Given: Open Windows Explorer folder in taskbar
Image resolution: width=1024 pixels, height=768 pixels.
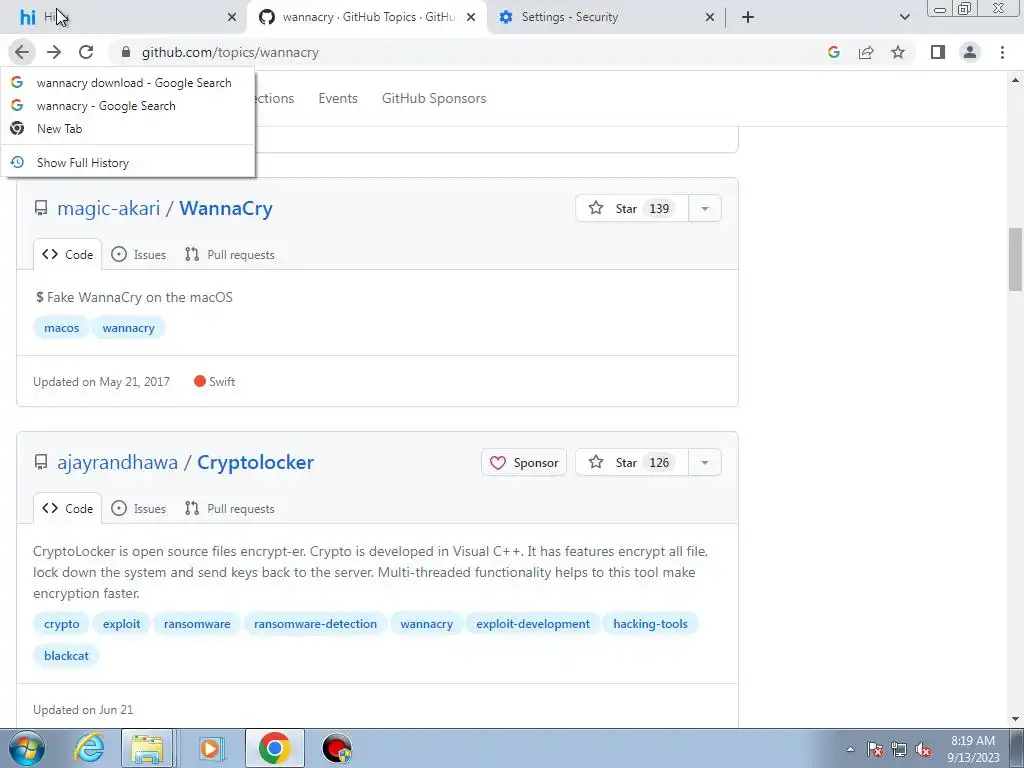Looking at the screenshot, I should point(148,748).
